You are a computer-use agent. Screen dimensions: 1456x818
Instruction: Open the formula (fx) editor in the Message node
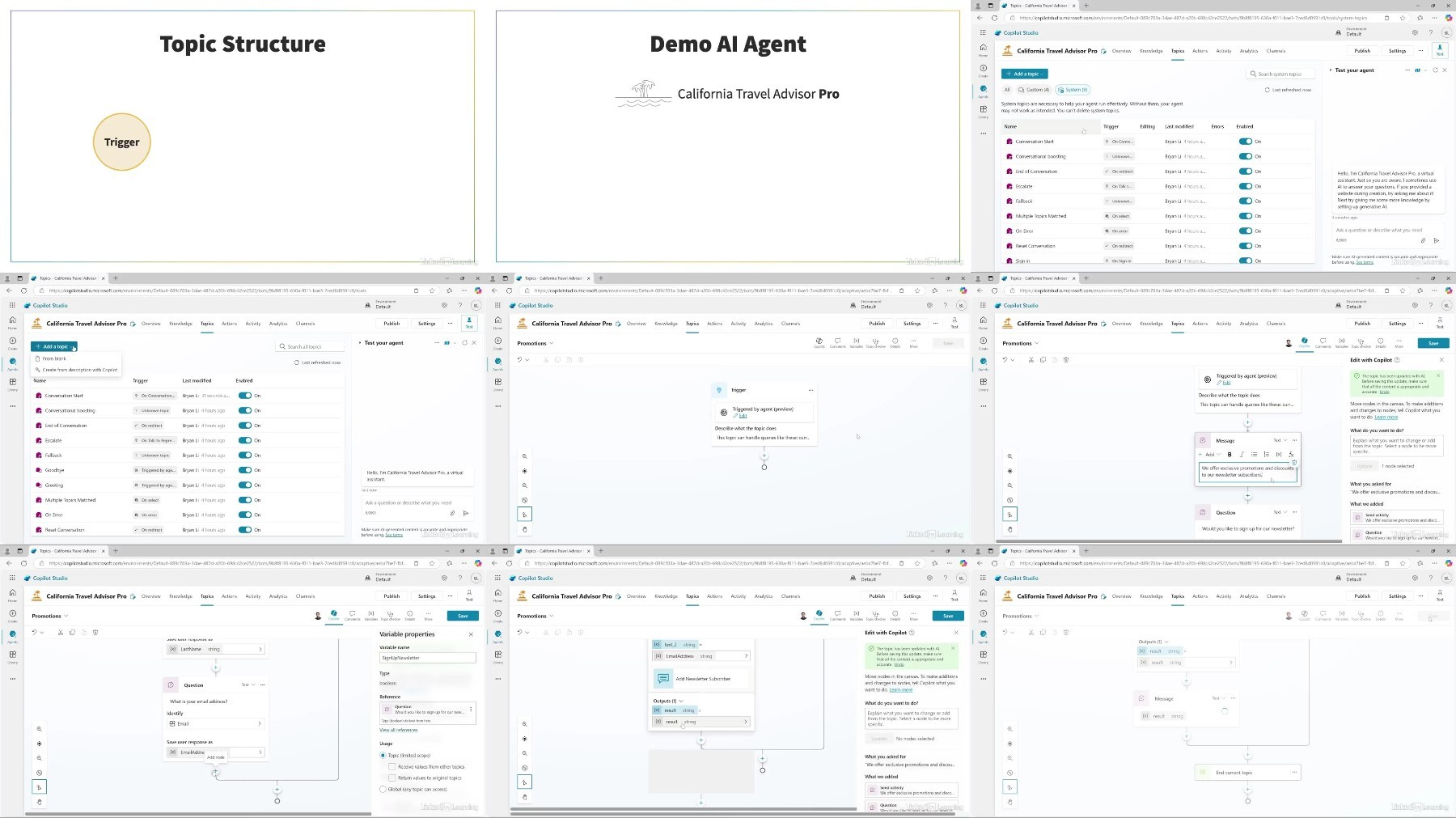point(1291,454)
